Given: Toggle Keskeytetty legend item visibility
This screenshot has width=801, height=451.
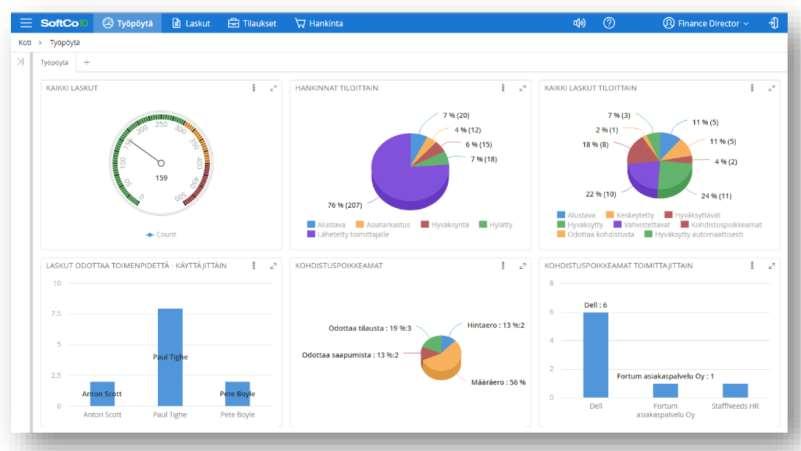Looking at the screenshot, I should [630, 215].
